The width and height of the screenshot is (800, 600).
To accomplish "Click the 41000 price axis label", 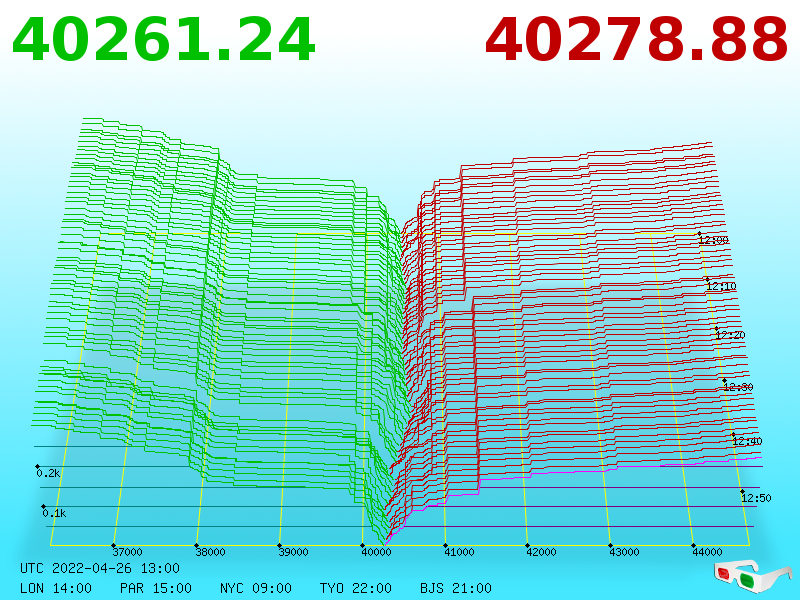I will click(459, 552).
